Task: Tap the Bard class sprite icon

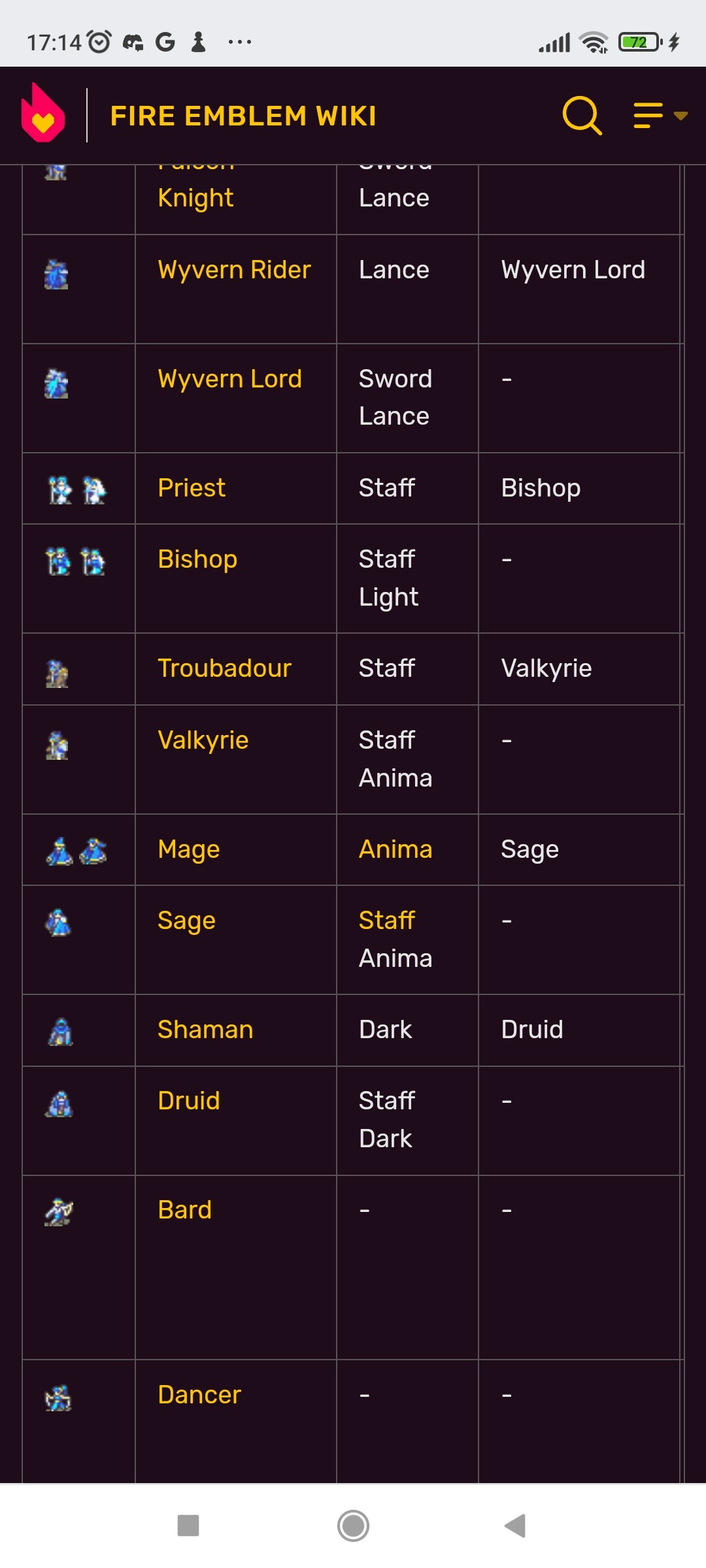Action: [x=59, y=1212]
